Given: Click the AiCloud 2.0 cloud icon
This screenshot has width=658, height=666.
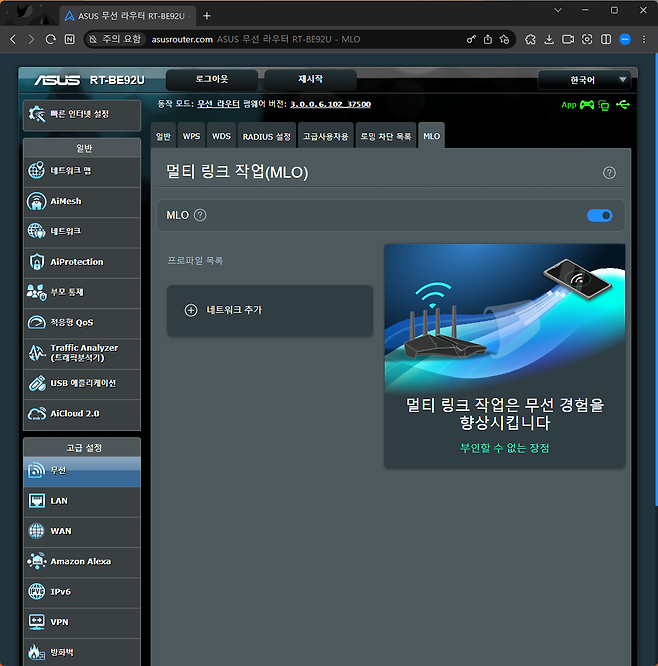Looking at the screenshot, I should pyautogui.click(x=37, y=413).
